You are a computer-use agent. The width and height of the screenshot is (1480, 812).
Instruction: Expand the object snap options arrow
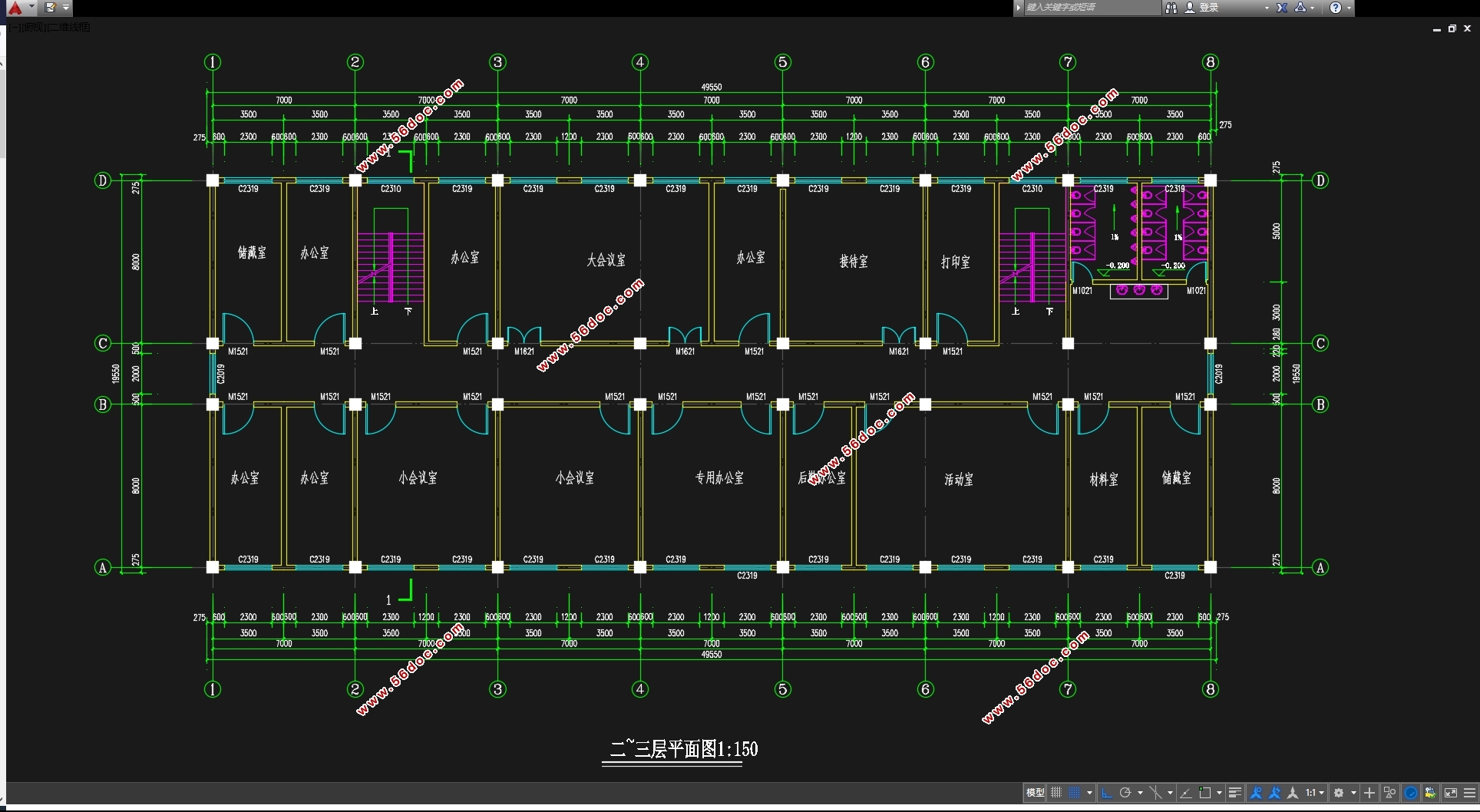1219,793
